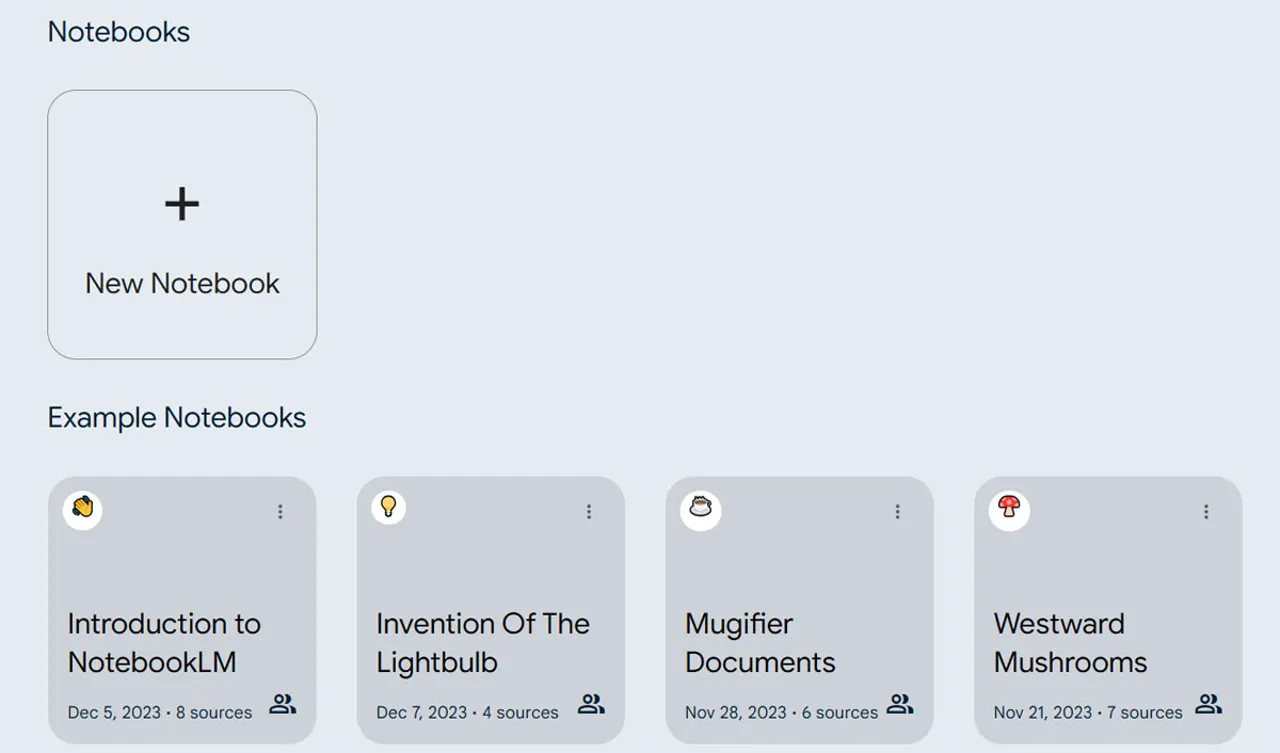Click the waving hand emoji on Introduction notebook
Screen dimensions: 1280x753
(x=81, y=508)
